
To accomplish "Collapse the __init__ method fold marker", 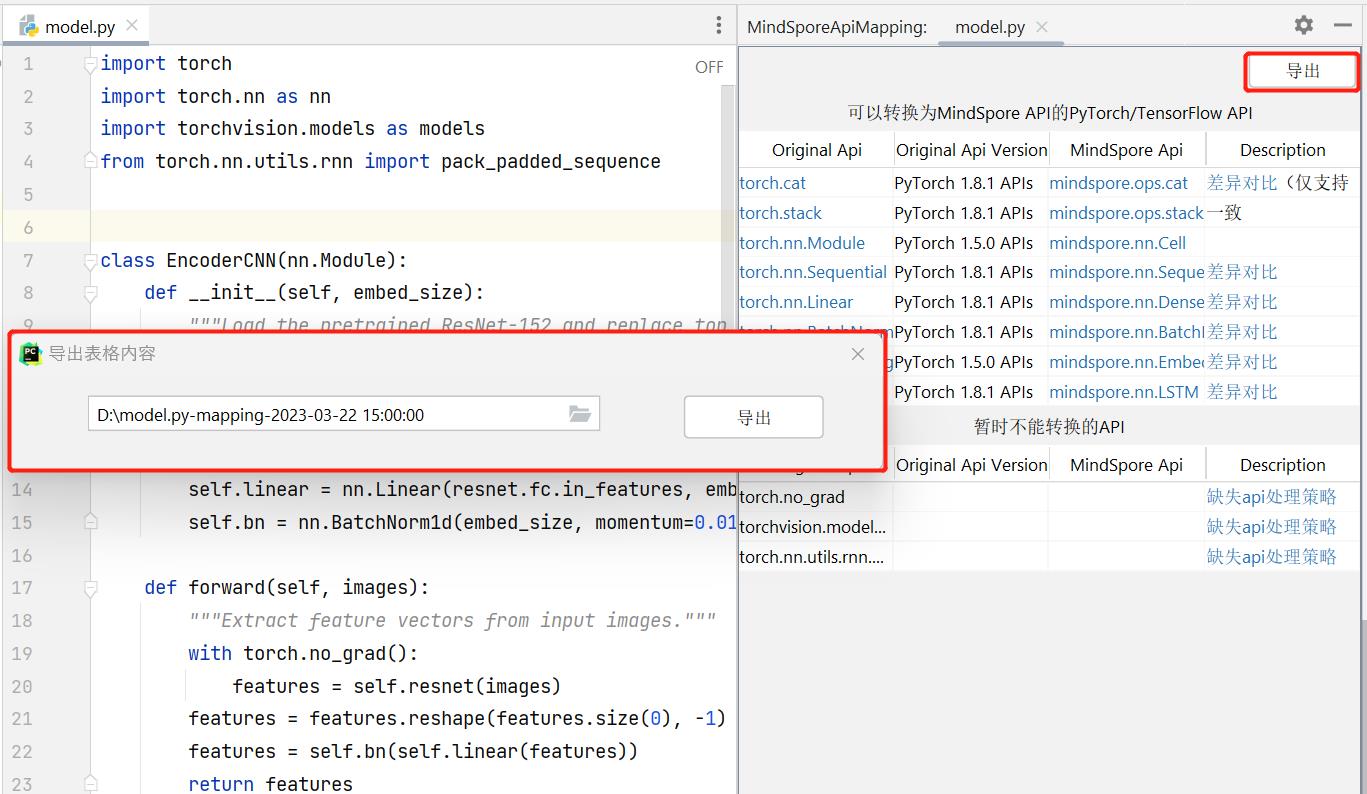I will (x=90, y=293).
